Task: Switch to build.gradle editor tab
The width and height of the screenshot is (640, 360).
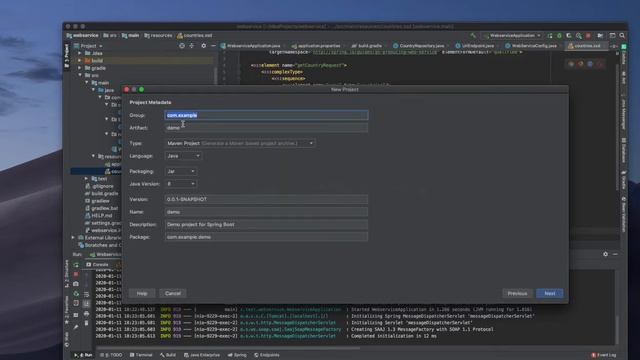Action: click(x=367, y=46)
